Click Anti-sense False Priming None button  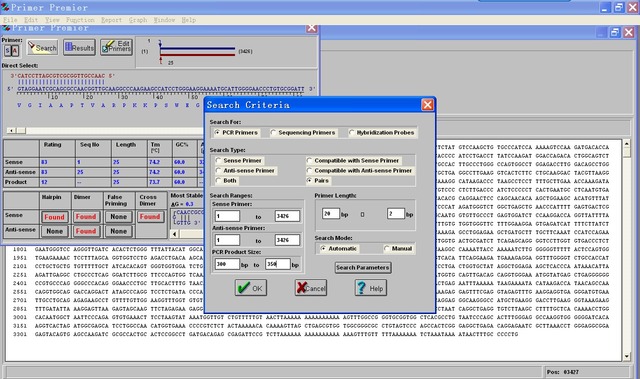pyautogui.click(x=118, y=231)
